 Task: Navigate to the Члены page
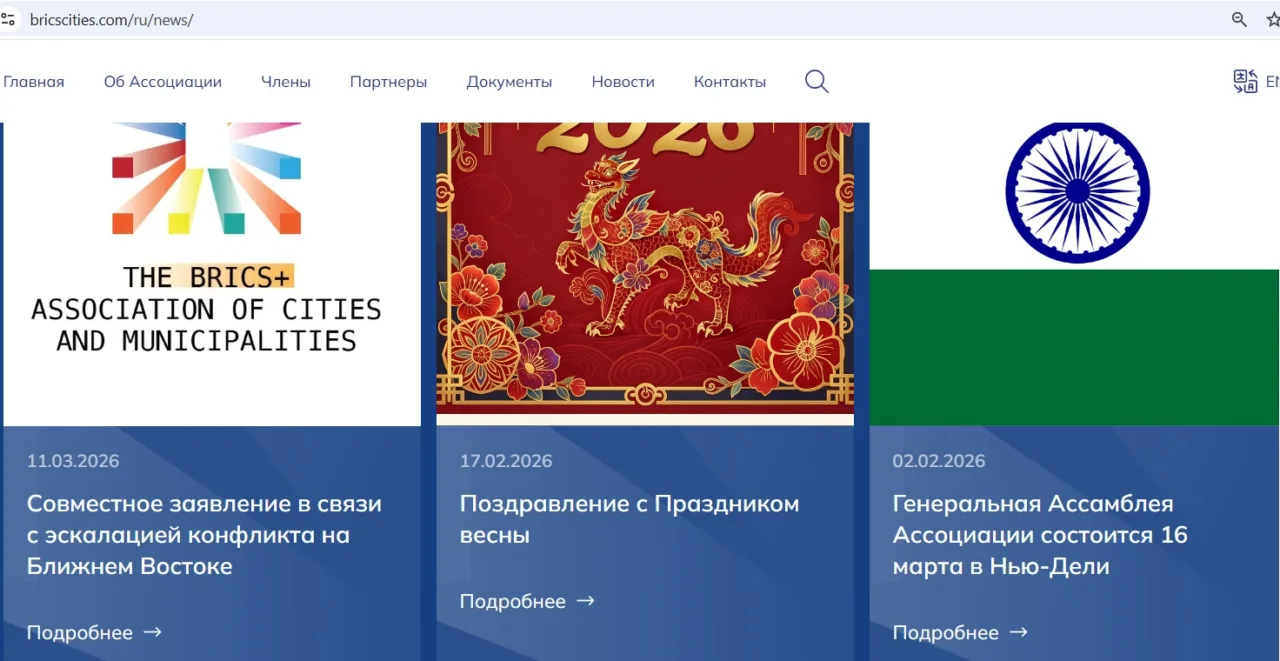tap(286, 81)
